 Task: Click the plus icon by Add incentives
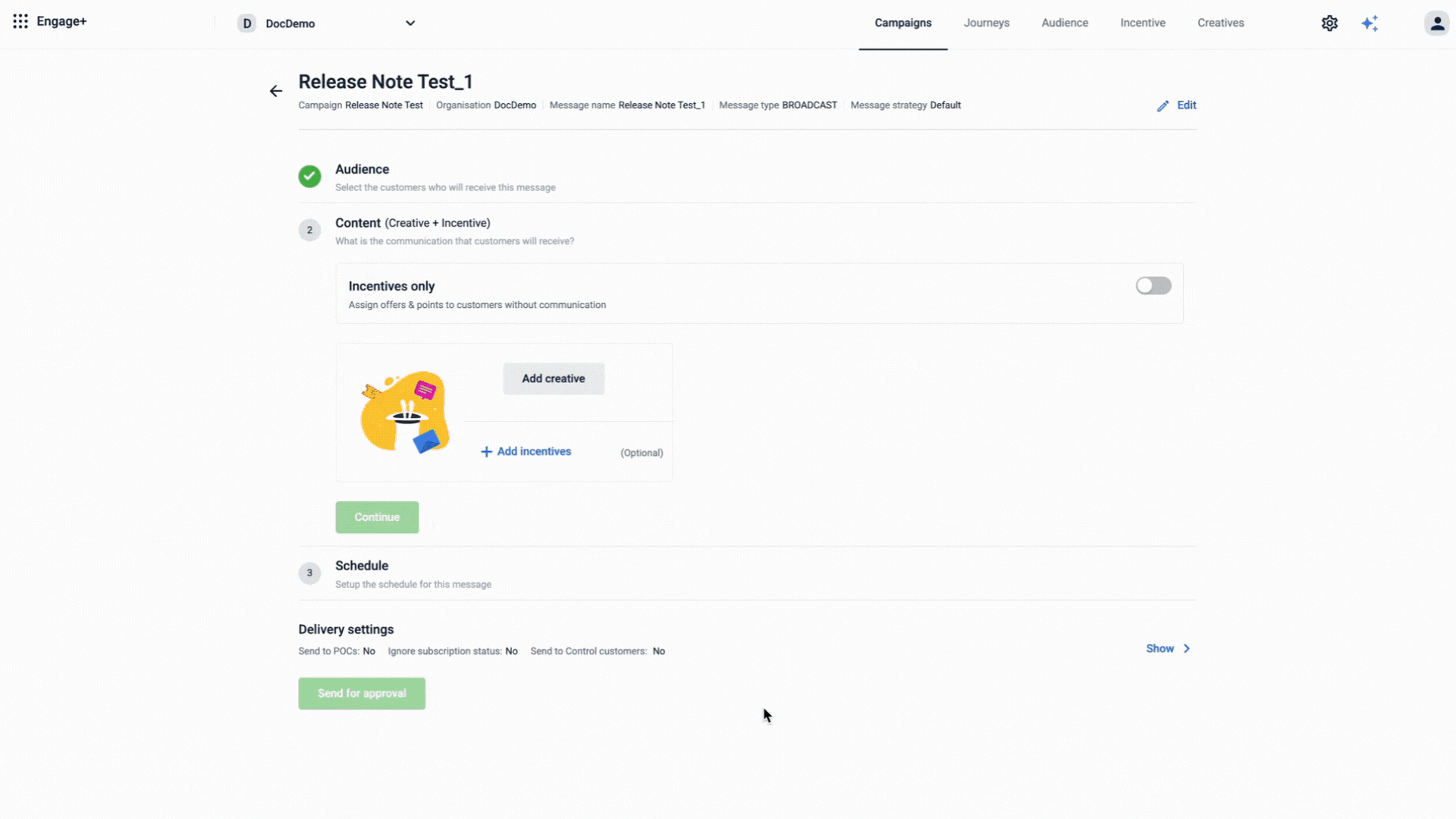[486, 452]
